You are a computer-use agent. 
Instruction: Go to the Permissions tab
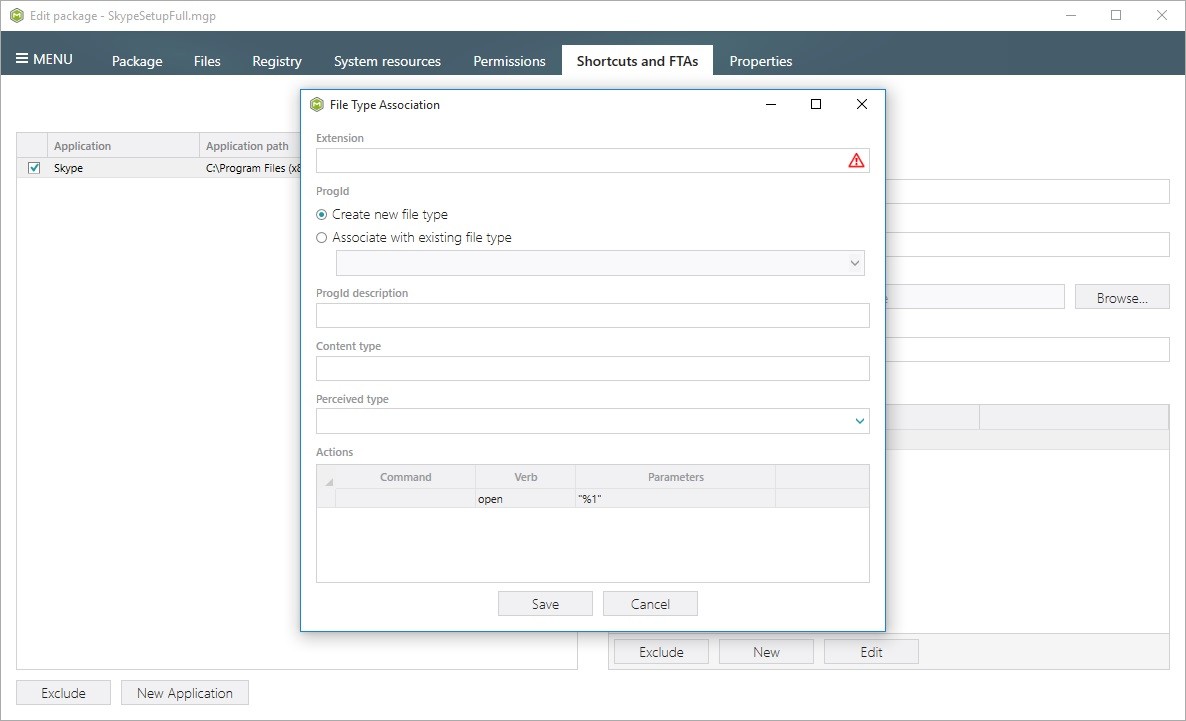509,61
